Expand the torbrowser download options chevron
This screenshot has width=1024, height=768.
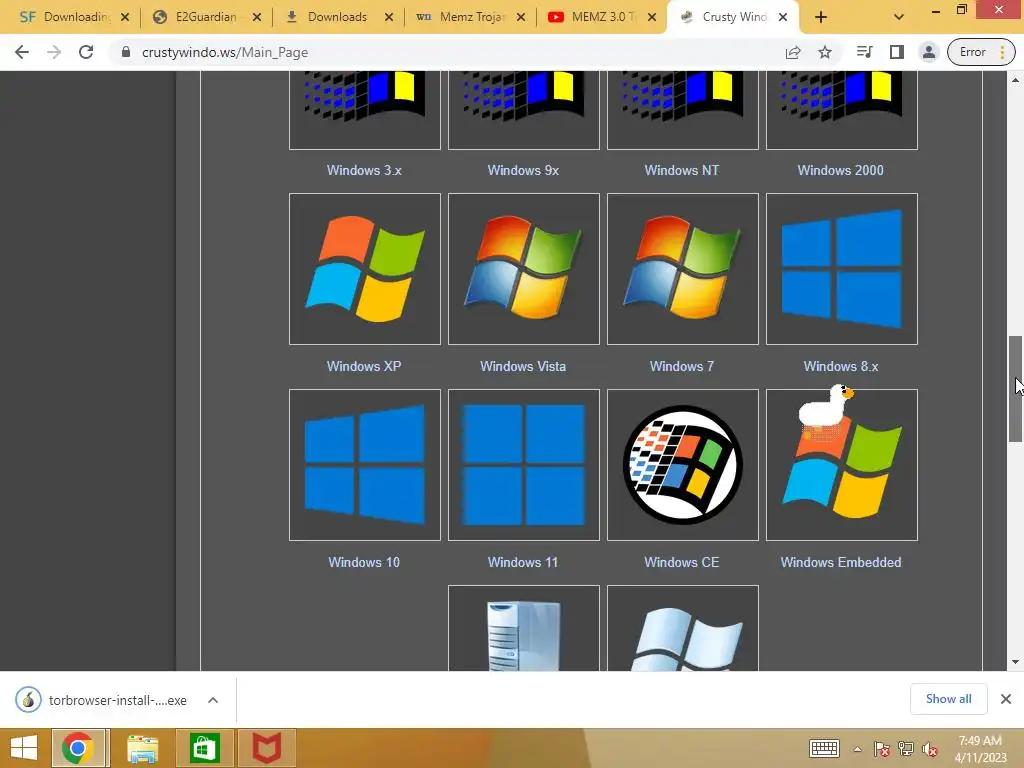pyautogui.click(x=213, y=700)
